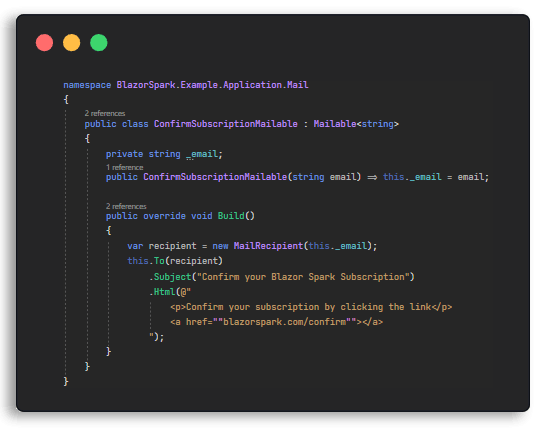
Task: Click the override keyword in Build
Action: coord(164,216)
